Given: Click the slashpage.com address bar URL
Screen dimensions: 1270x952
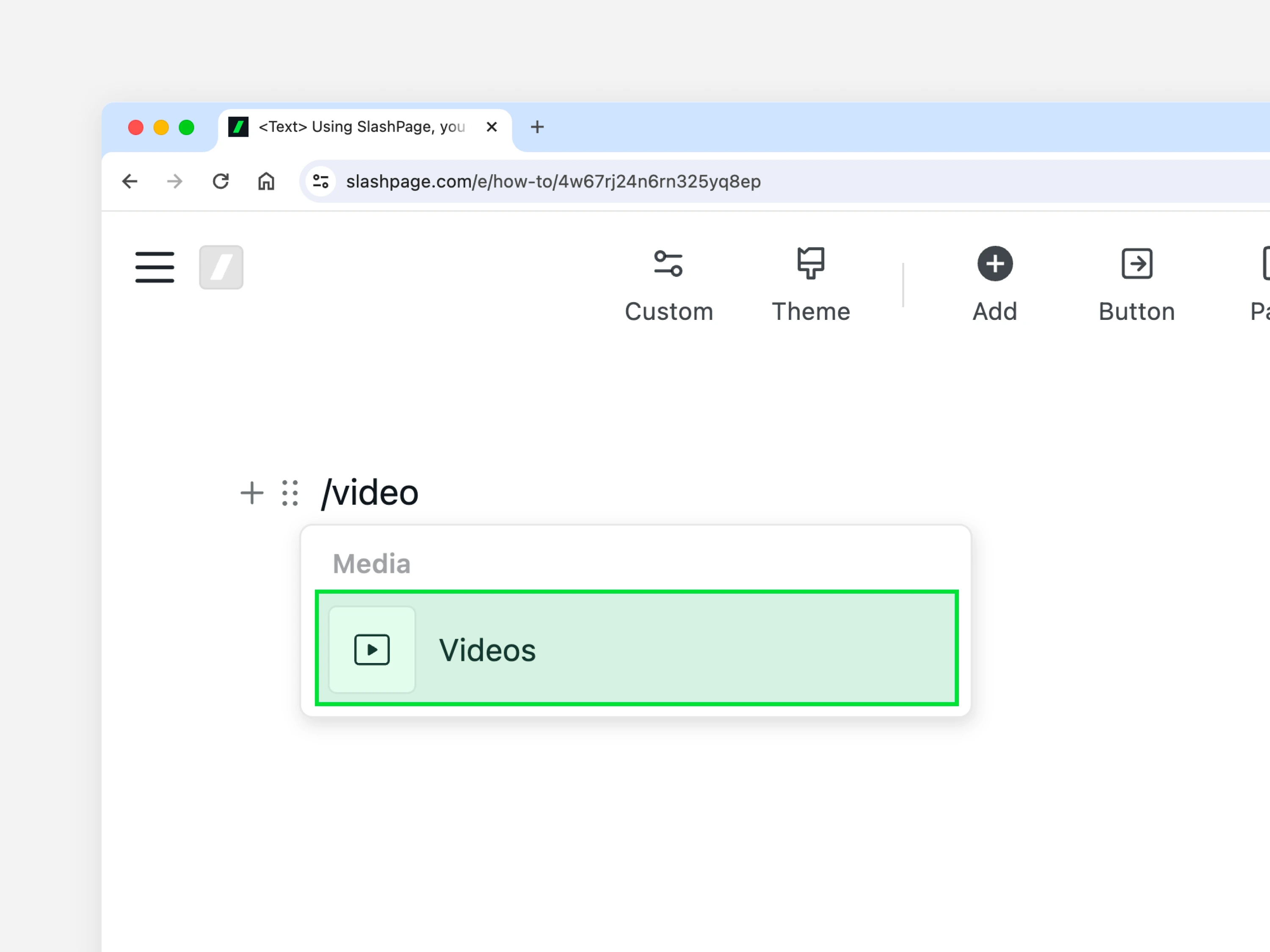Looking at the screenshot, I should point(553,182).
